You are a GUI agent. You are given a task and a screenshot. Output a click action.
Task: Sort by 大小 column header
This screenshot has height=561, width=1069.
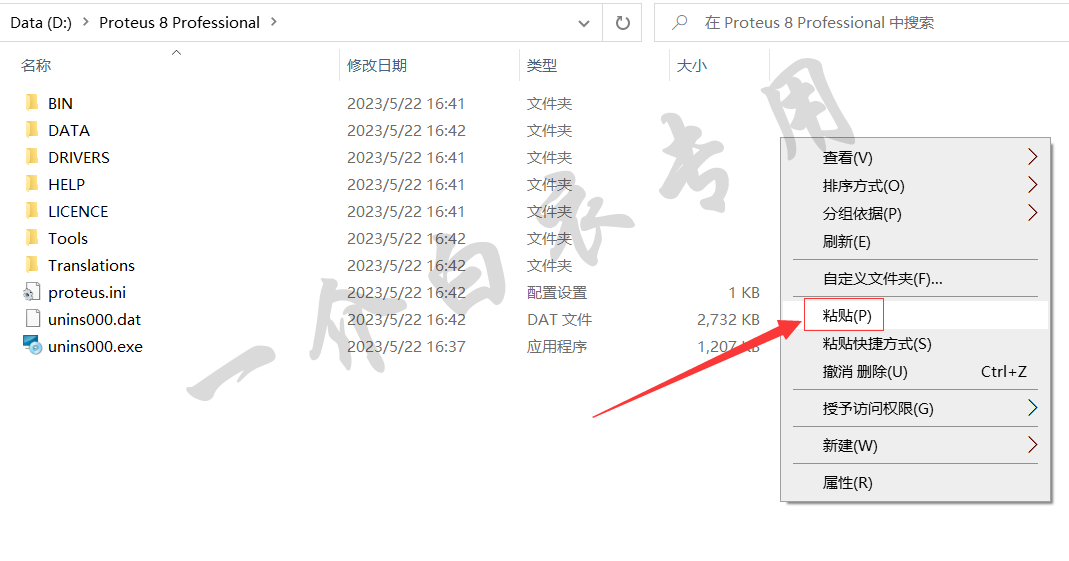692,65
